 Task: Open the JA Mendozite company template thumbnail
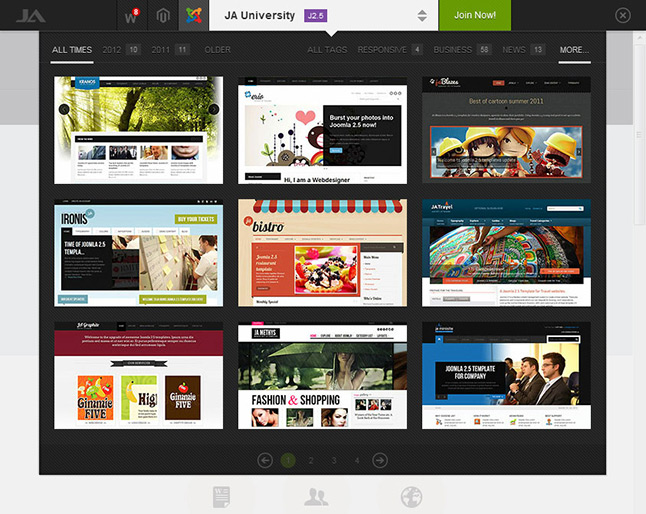(506, 376)
